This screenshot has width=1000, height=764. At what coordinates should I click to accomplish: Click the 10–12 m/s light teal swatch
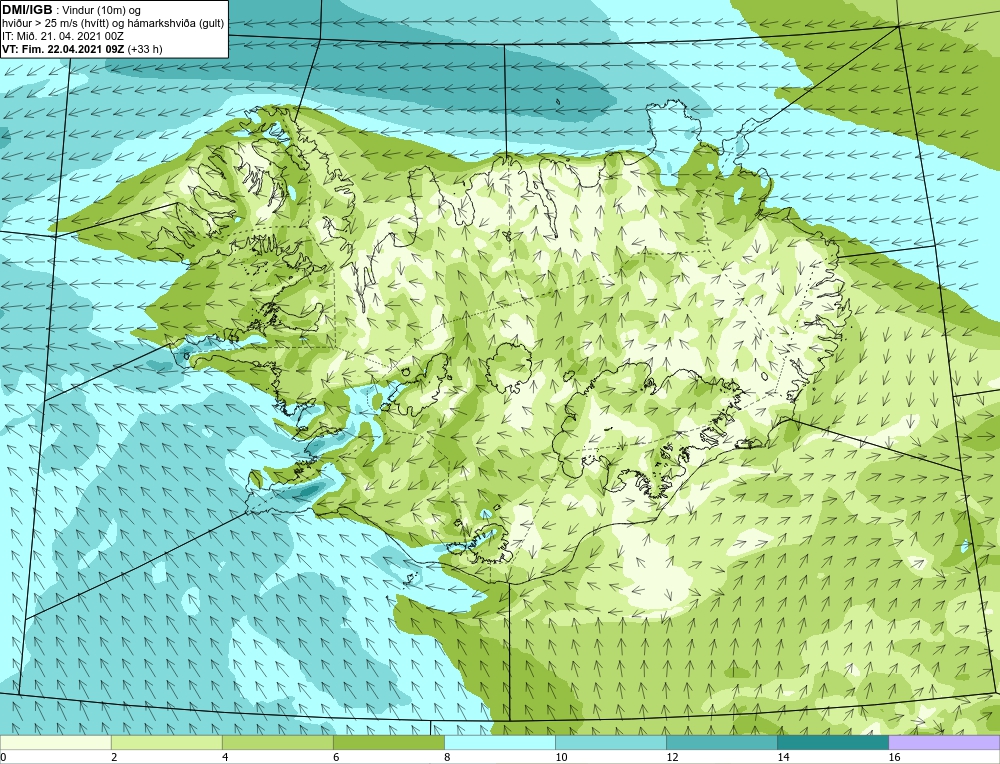[611, 742]
